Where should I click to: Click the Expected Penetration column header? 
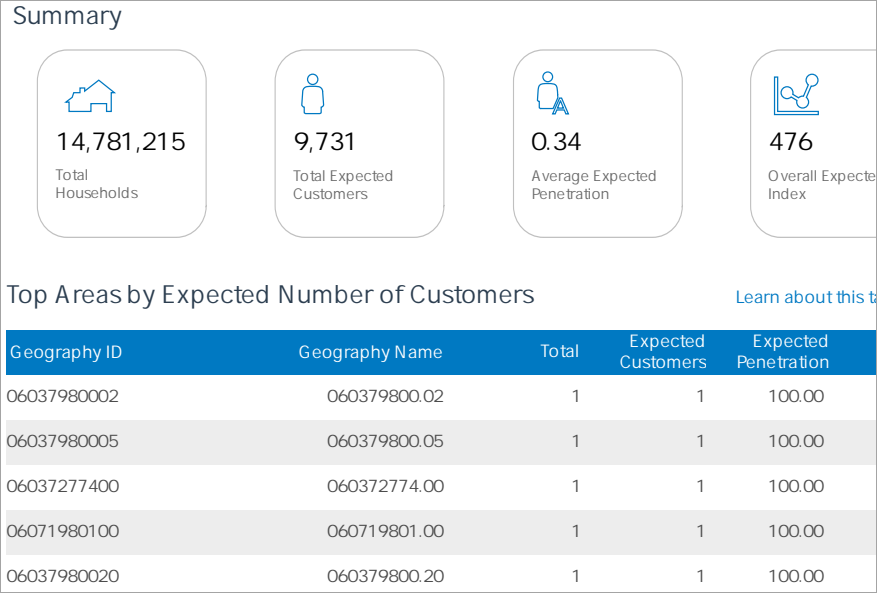tap(783, 352)
